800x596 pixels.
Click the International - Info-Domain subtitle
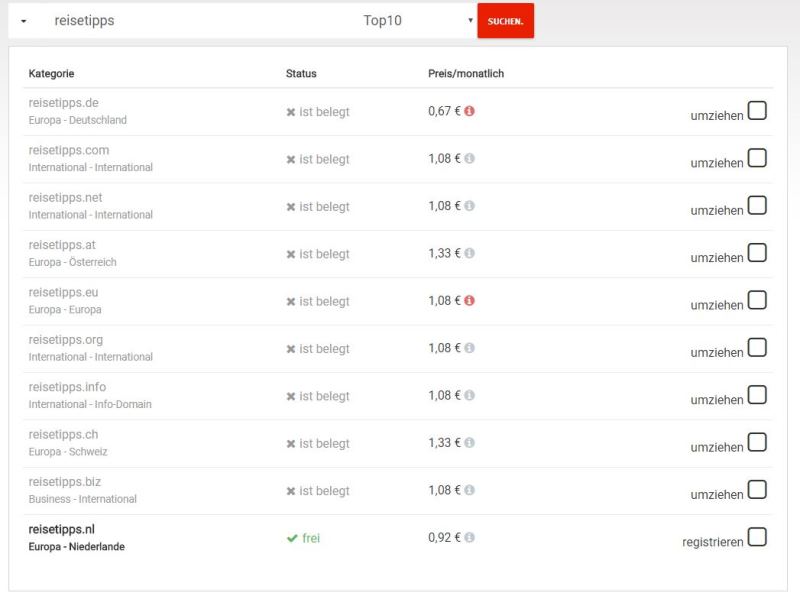[x=90, y=404]
